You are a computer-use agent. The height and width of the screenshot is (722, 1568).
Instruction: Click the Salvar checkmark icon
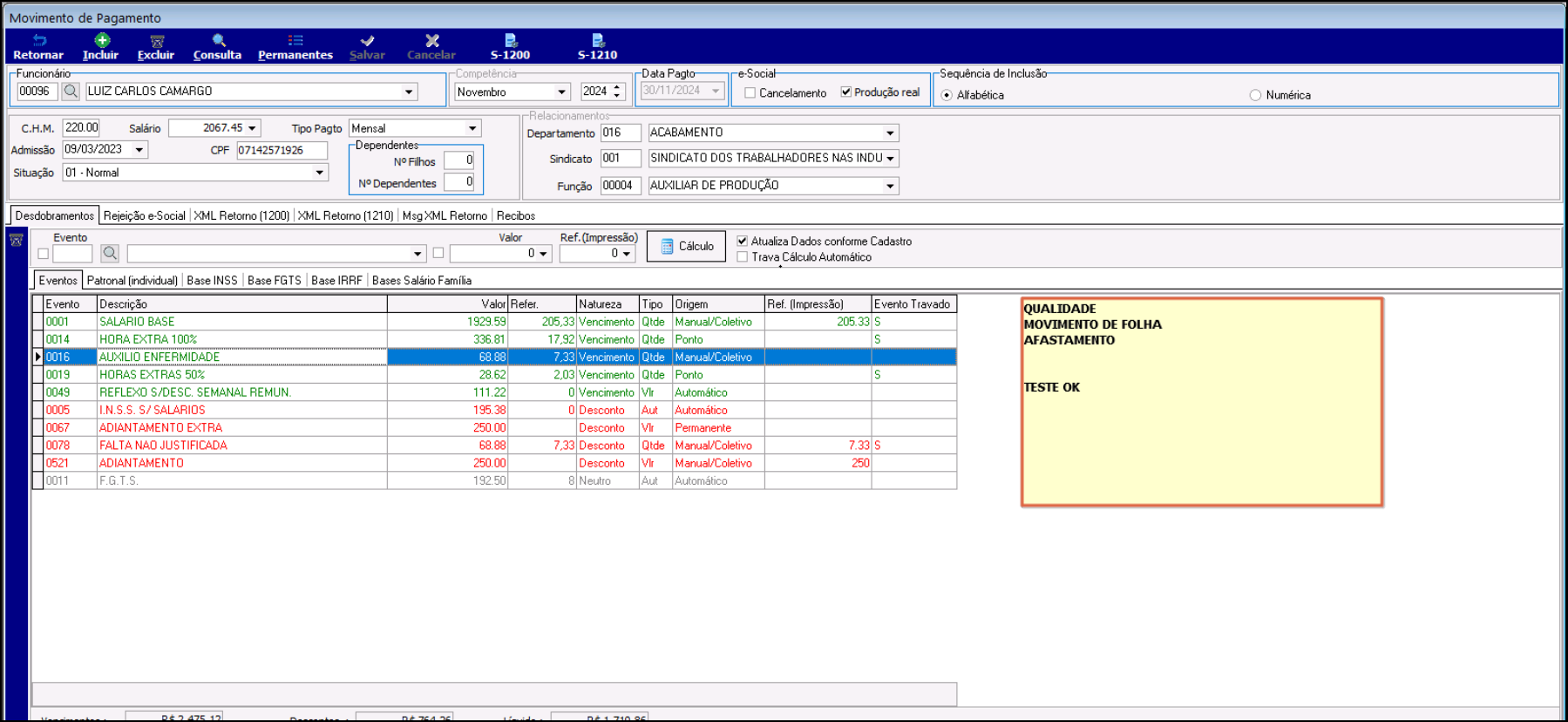coord(367,41)
